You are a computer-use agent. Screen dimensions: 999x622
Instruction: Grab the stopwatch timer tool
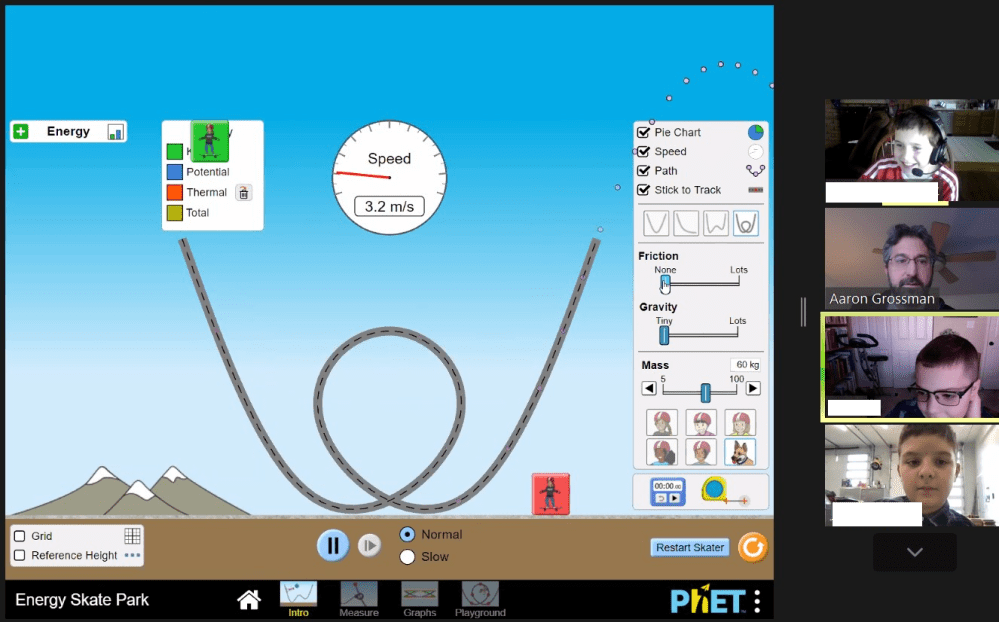coord(667,492)
